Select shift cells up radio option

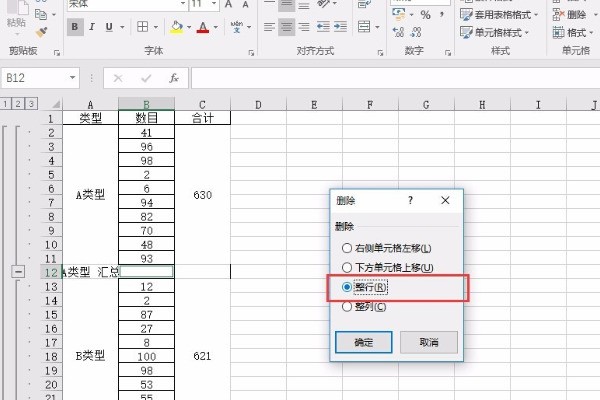[x=347, y=267]
